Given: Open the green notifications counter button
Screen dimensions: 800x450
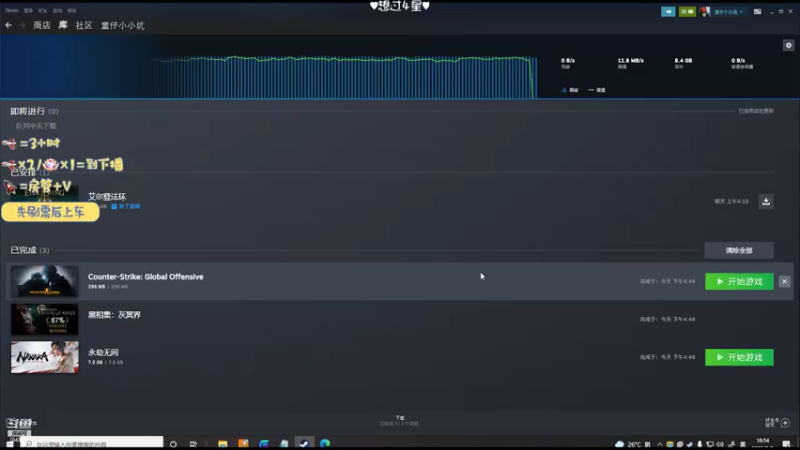Looking at the screenshot, I should click(687, 11).
